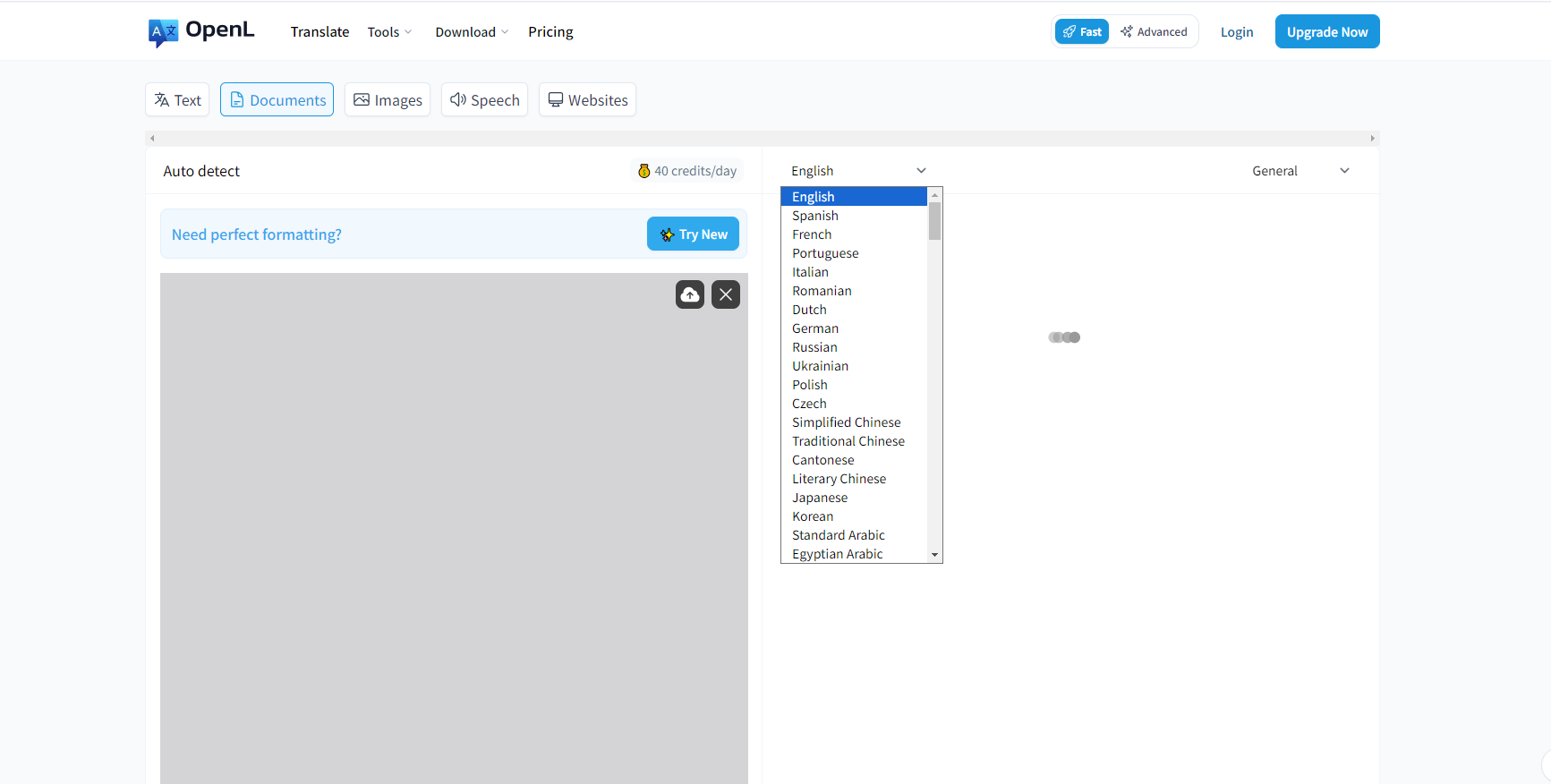Remove document with the X icon
The height and width of the screenshot is (784, 1551).
725,294
